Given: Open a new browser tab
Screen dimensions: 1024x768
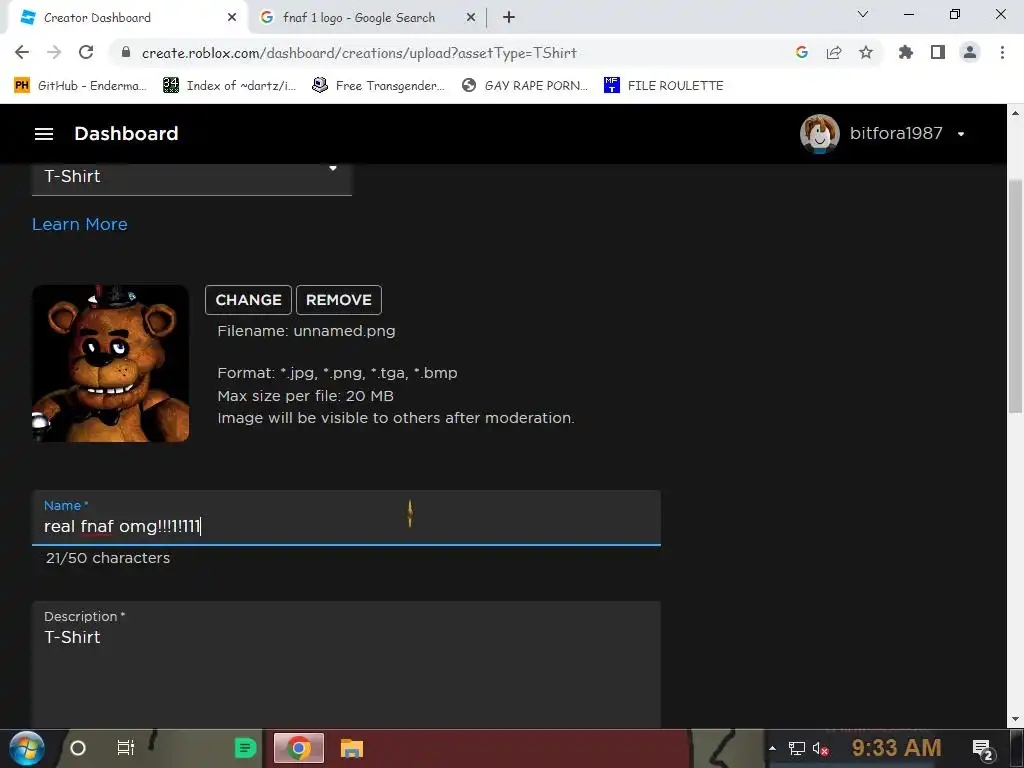Looking at the screenshot, I should point(509,18).
